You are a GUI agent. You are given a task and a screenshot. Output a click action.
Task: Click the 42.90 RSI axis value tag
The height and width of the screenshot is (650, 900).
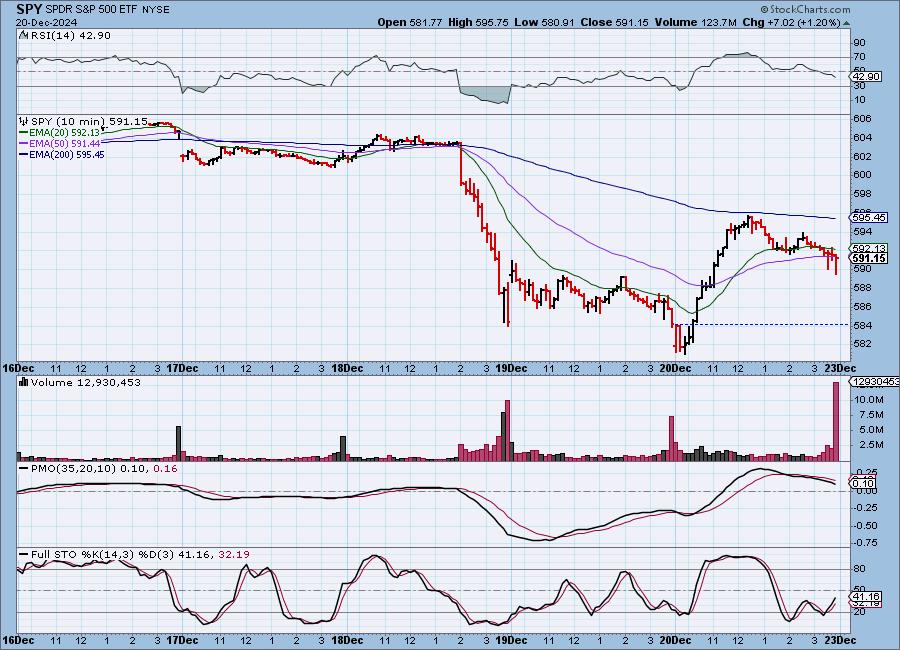(866, 76)
